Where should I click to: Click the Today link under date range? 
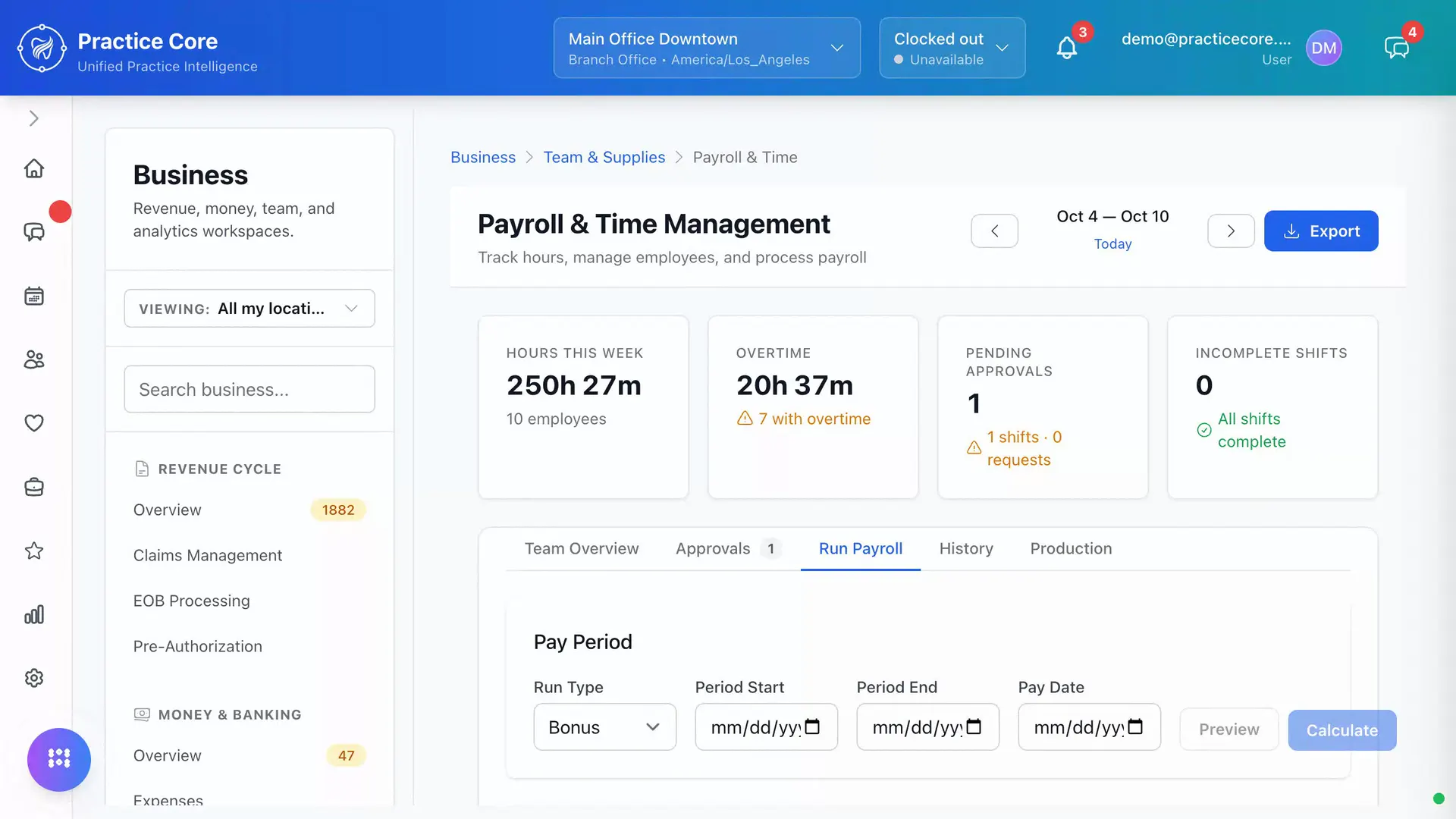tap(1112, 243)
